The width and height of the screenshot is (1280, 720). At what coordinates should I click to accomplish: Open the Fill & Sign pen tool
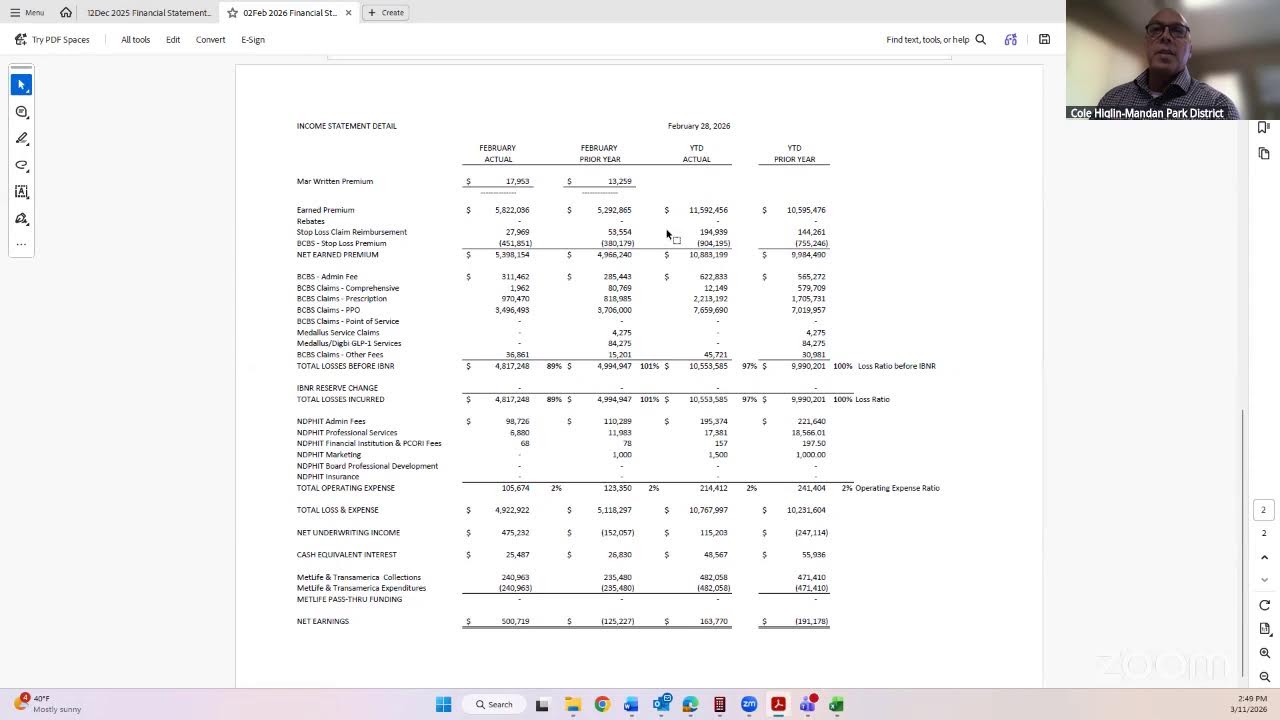[22, 218]
